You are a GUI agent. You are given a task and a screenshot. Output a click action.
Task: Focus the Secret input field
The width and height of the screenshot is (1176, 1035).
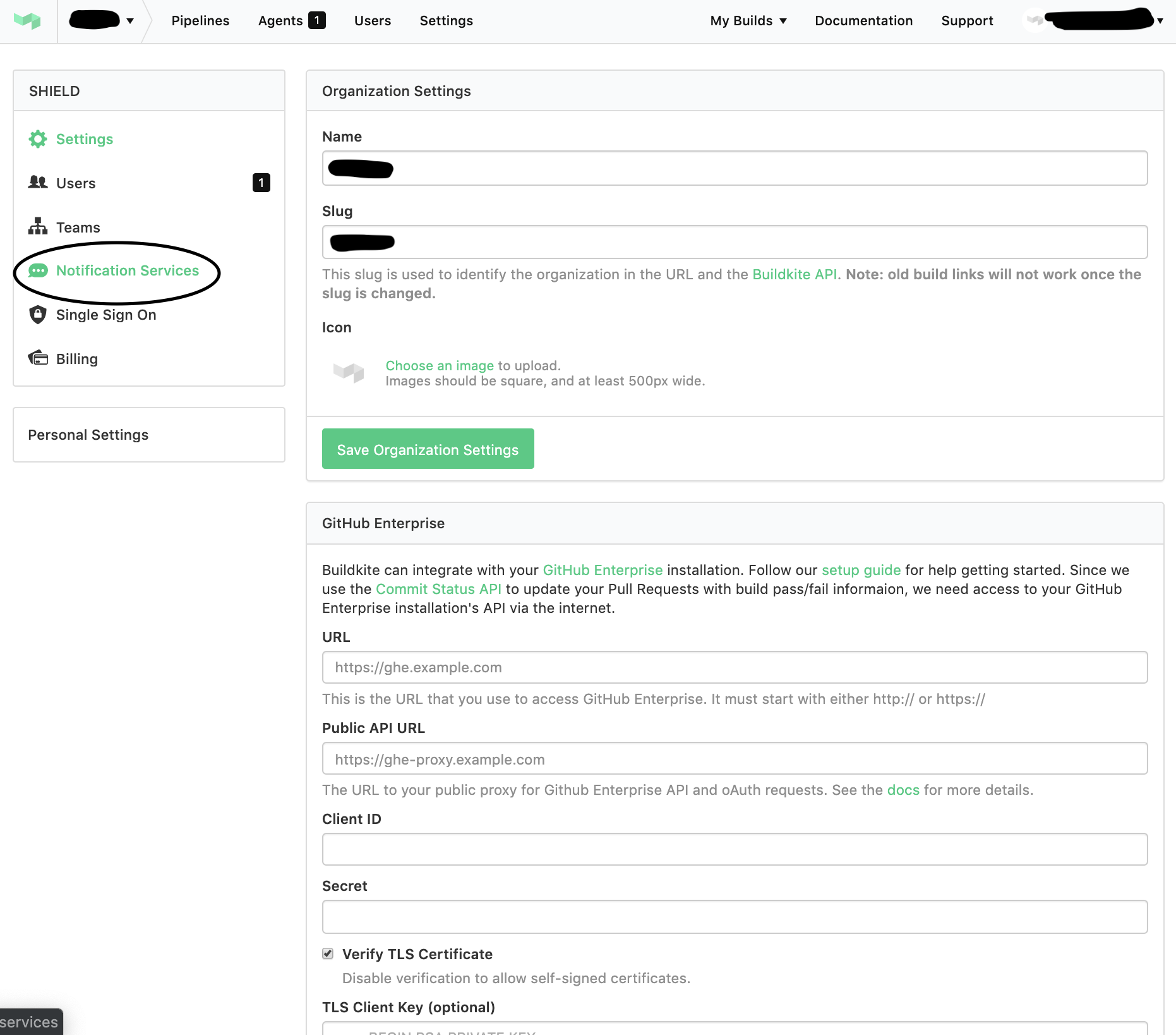pyautogui.click(x=735, y=917)
